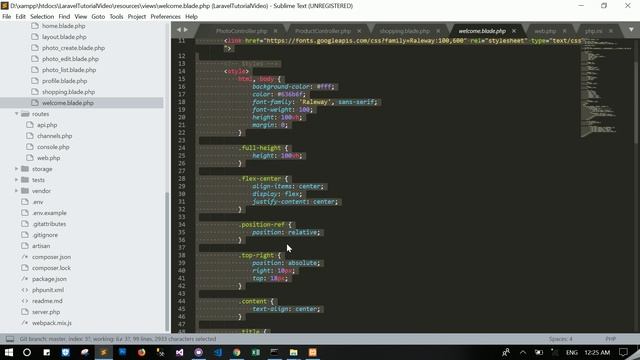
Task: Open photo_create.blade.php in the sidebar
Action: [73, 48]
